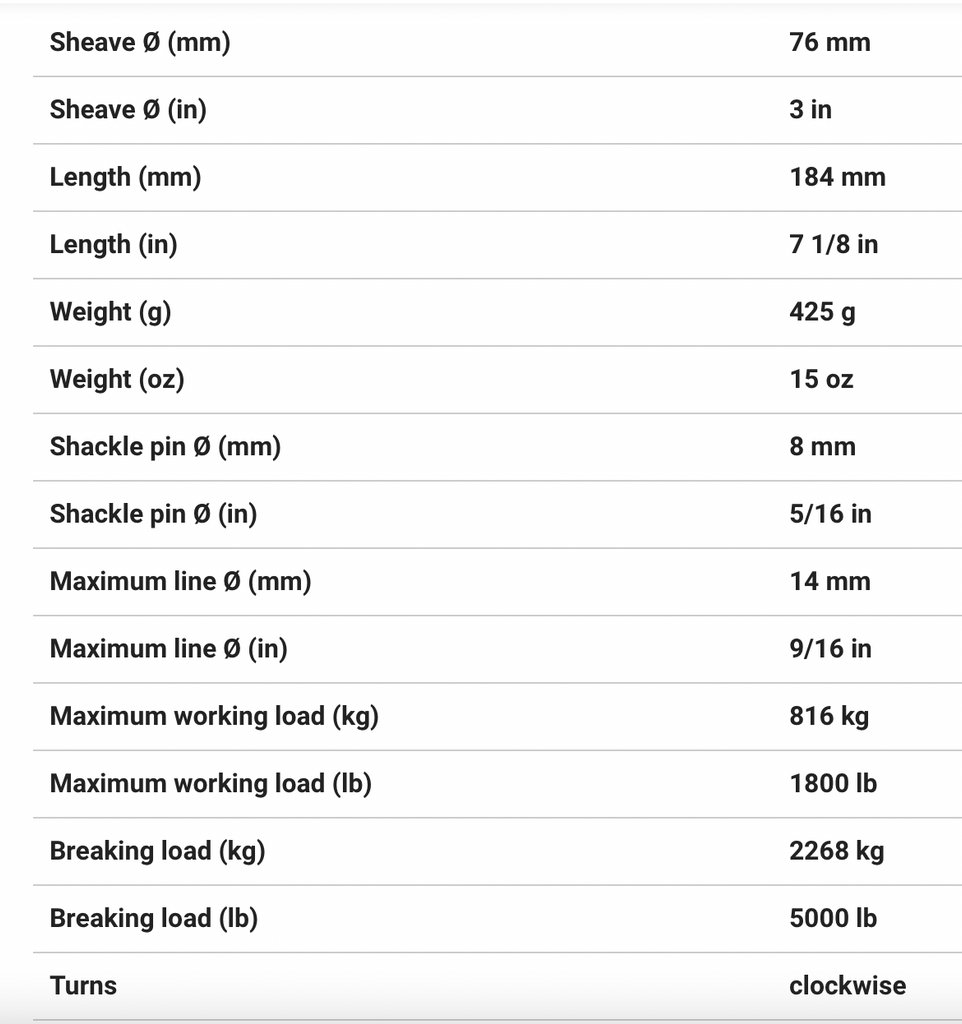Click the "Breaking load (kg)" label
This screenshot has width=962, height=1024.
tap(157, 851)
